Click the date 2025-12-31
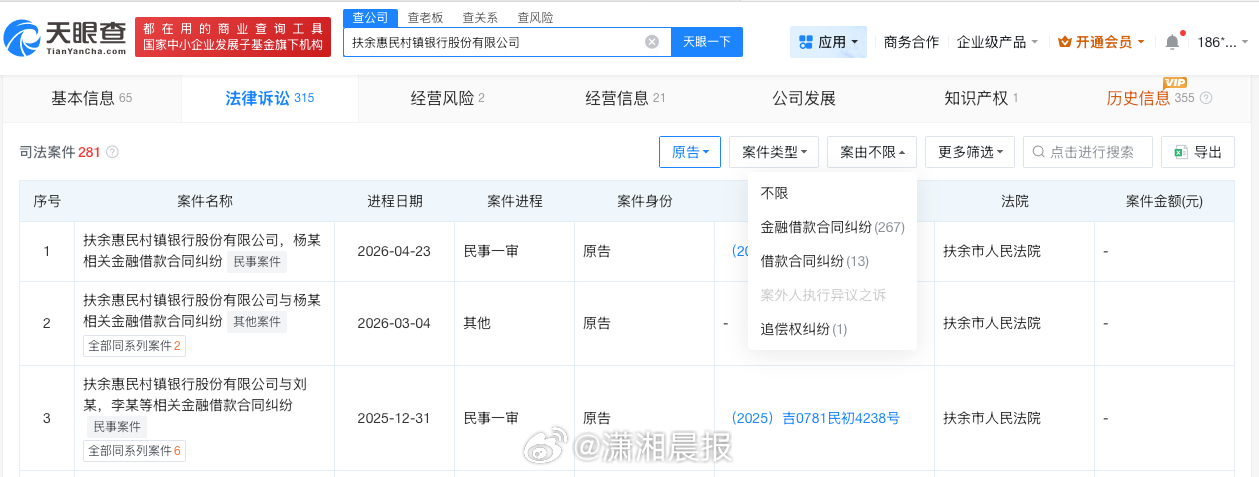Viewport: 1259px width, 477px height. (x=394, y=418)
